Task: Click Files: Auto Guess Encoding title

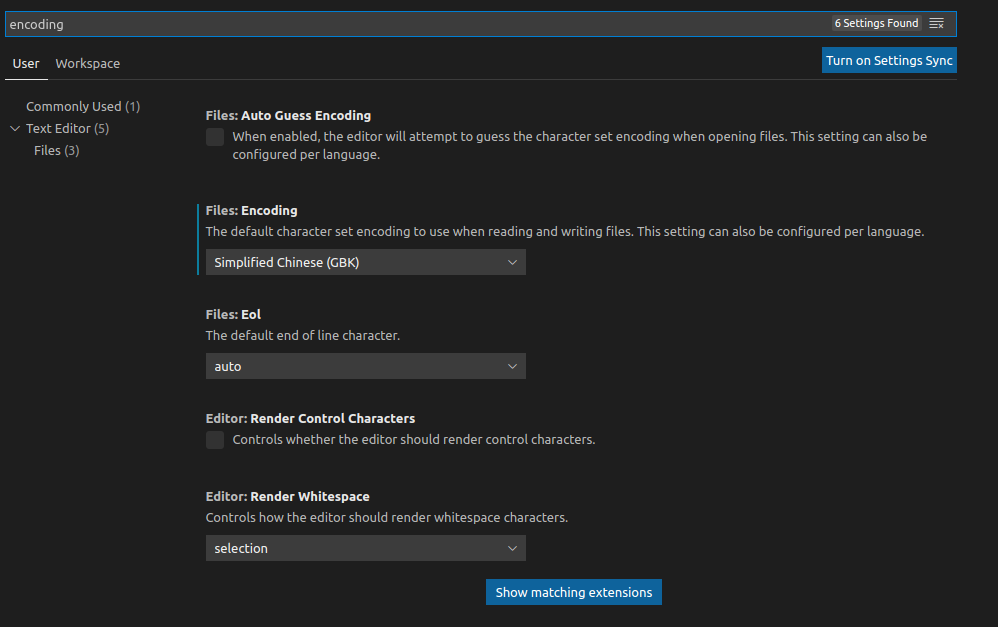Action: pyautogui.click(x=288, y=115)
